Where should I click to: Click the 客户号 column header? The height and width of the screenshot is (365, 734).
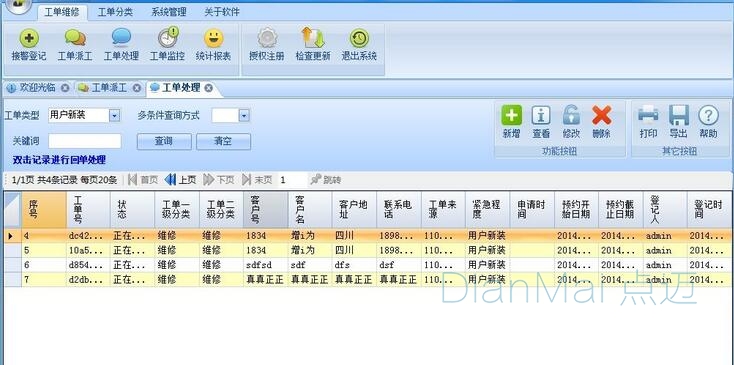265,210
